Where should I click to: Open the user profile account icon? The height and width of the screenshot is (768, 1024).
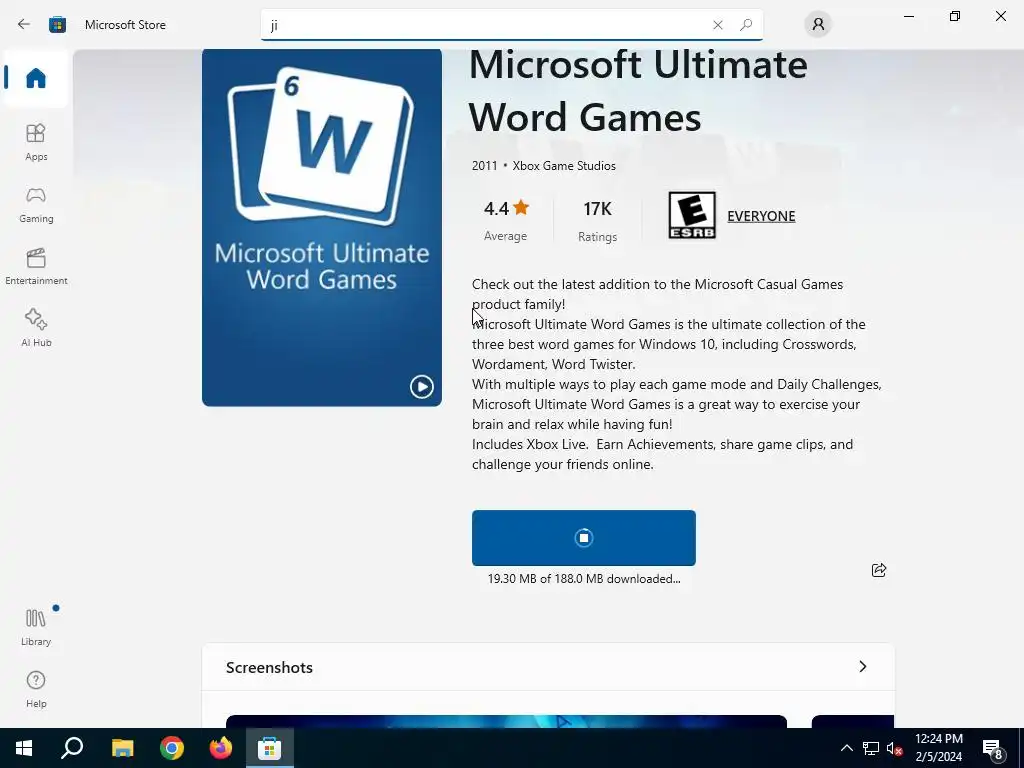click(x=818, y=24)
